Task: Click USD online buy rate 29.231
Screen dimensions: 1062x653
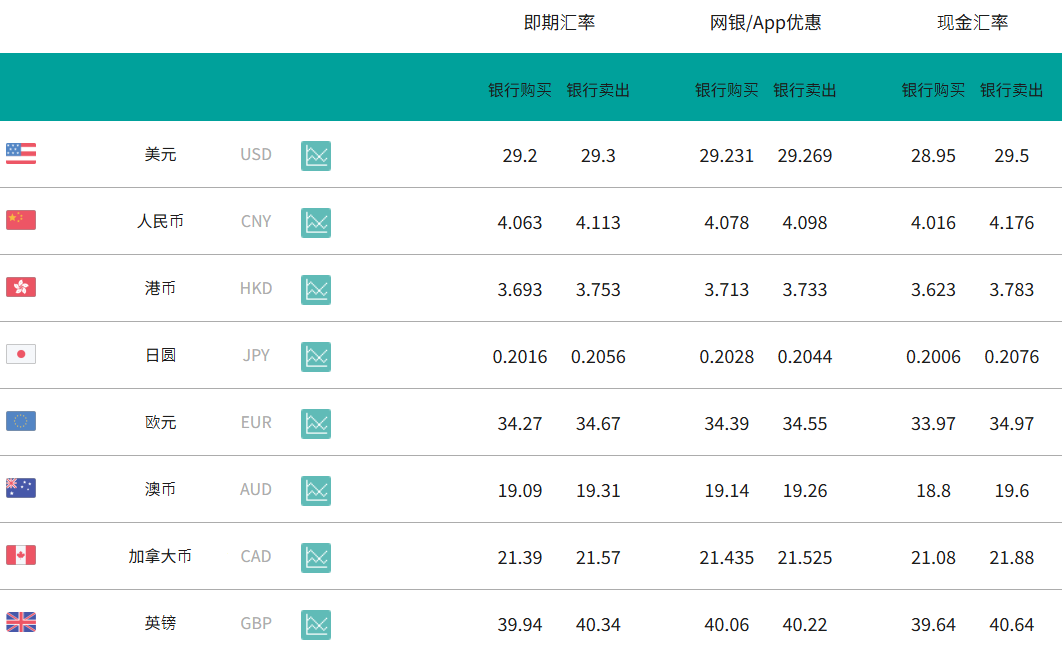Action: click(x=726, y=156)
